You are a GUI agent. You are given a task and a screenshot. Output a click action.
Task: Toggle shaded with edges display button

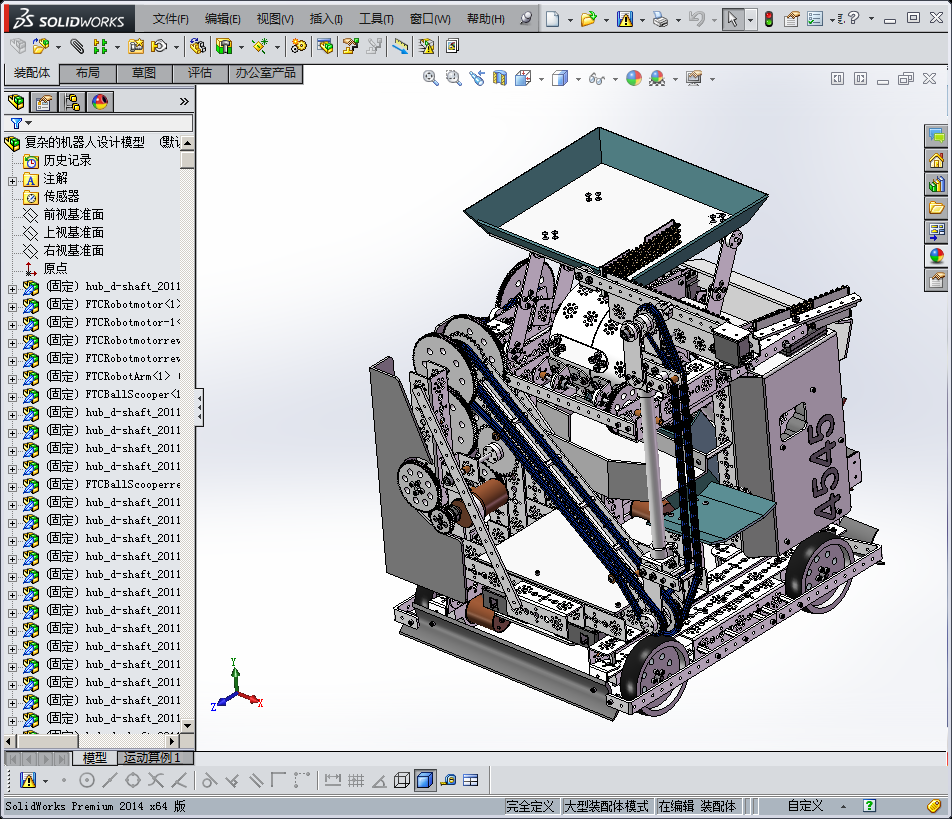424,780
